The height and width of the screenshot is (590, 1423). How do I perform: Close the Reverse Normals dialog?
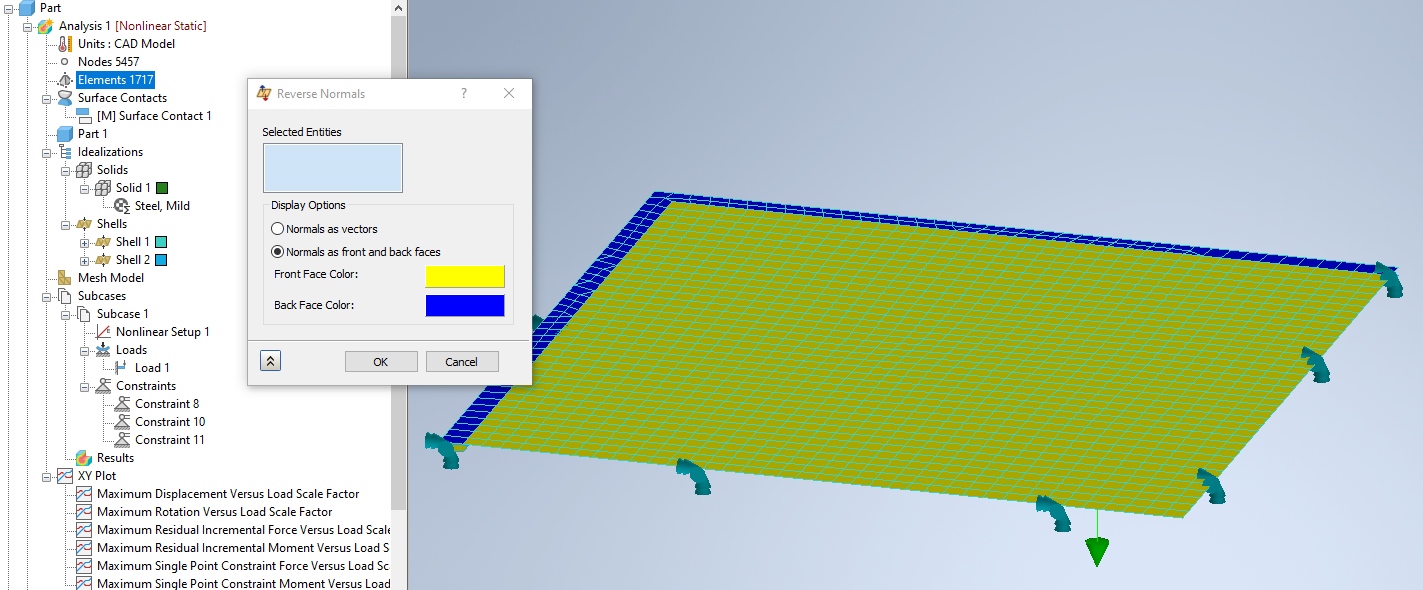coord(509,93)
